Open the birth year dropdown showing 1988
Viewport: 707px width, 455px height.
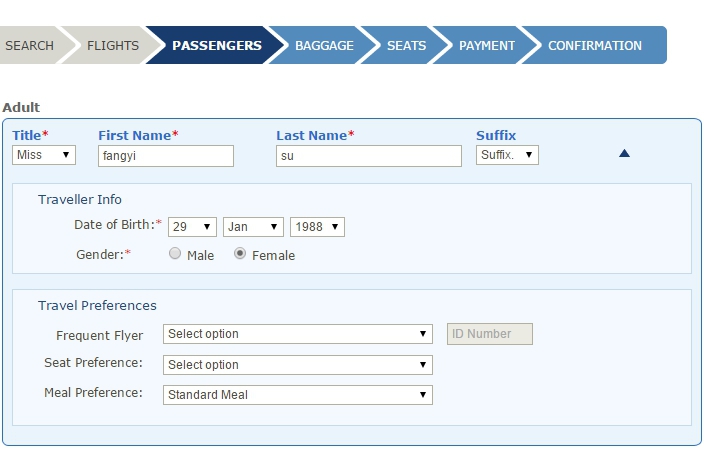click(317, 227)
